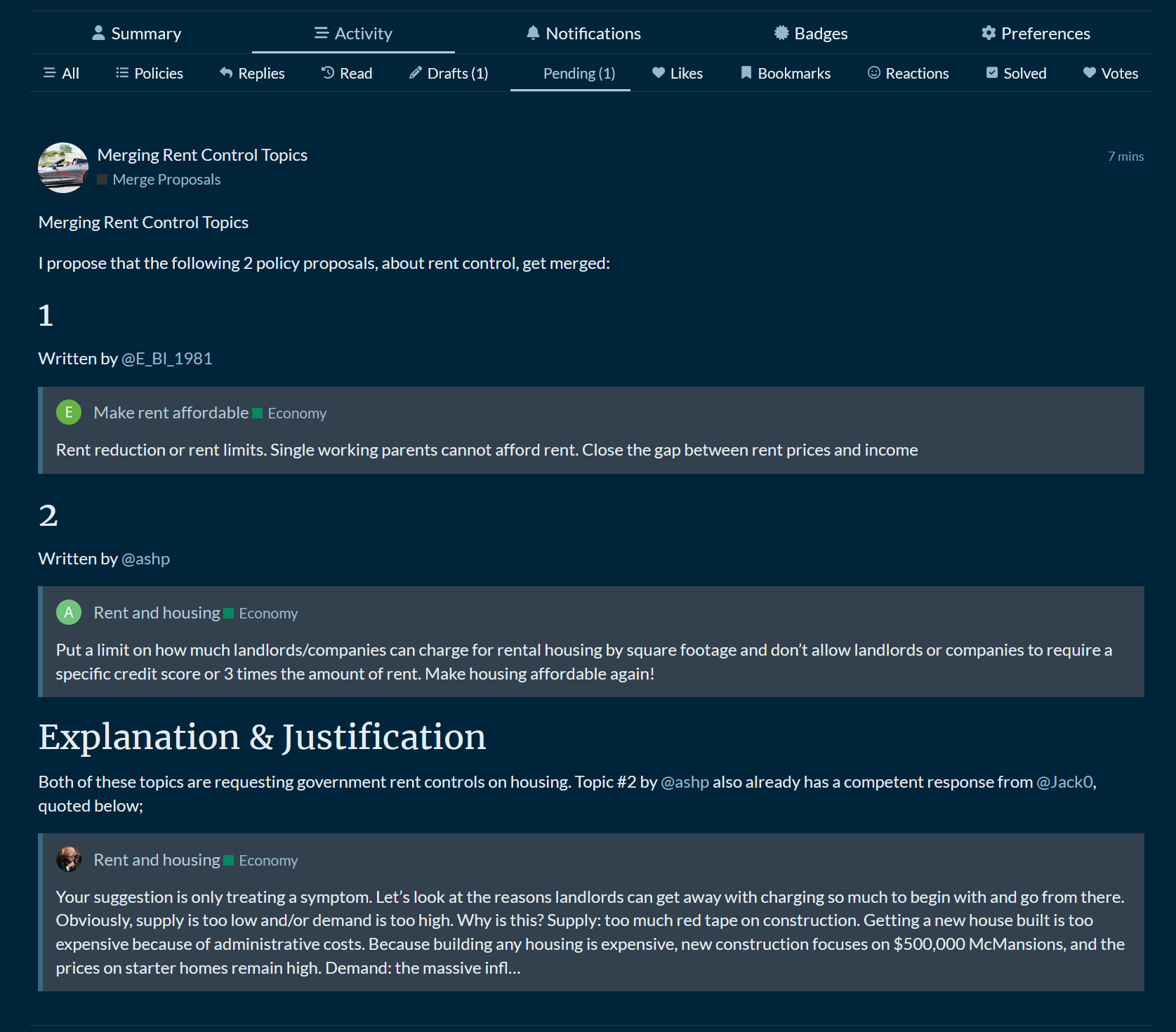Click the Bookmarks icon
This screenshot has width=1176, height=1032.
click(746, 73)
